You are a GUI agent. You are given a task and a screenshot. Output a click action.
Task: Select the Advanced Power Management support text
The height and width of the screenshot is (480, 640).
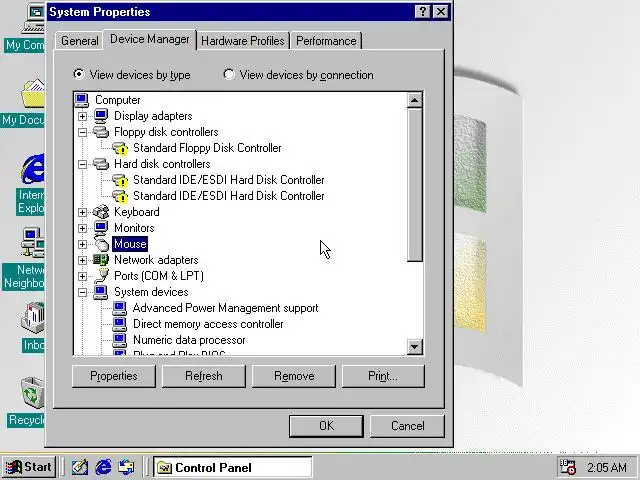225,308
